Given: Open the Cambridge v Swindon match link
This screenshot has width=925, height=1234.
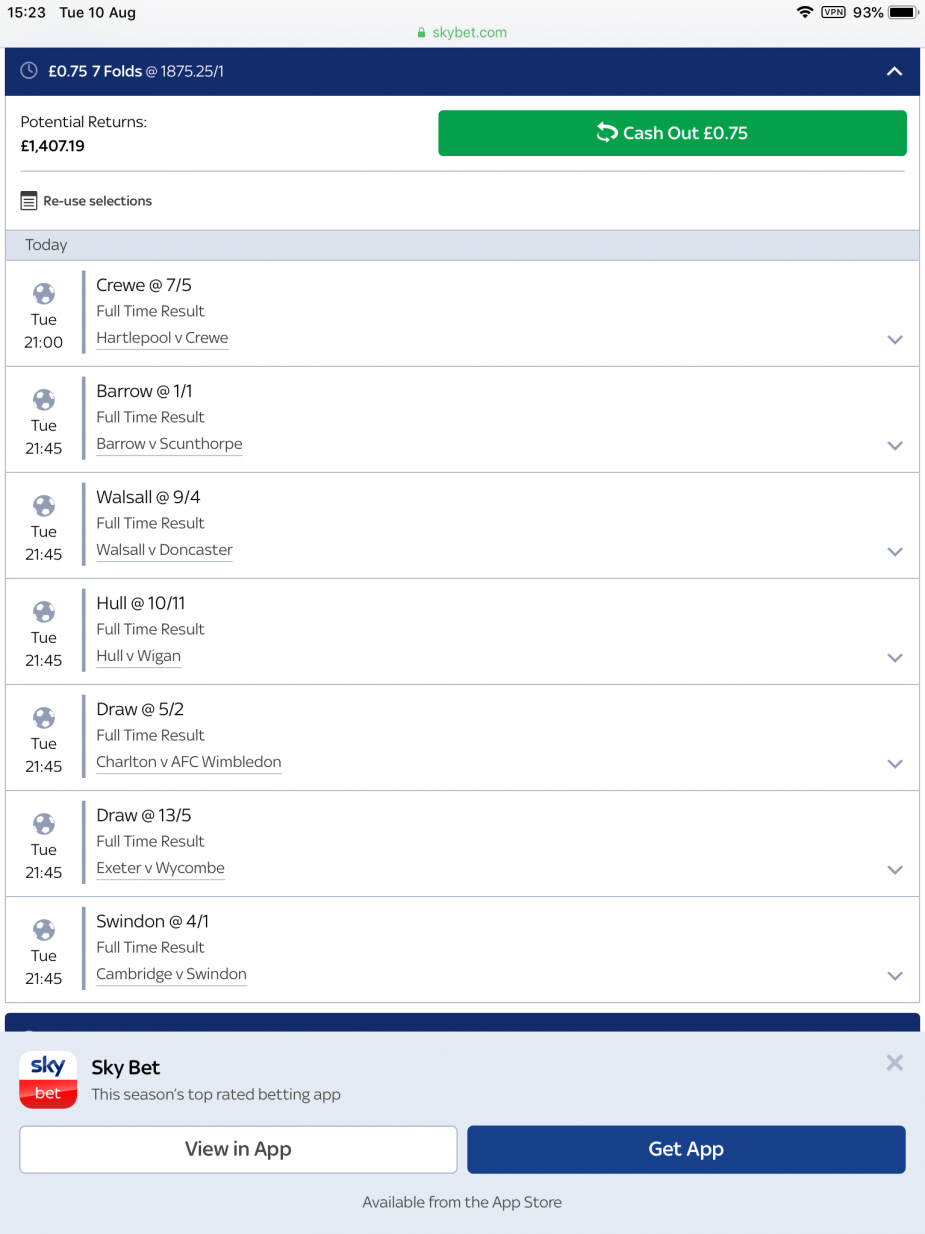Looking at the screenshot, I should click(x=171, y=974).
